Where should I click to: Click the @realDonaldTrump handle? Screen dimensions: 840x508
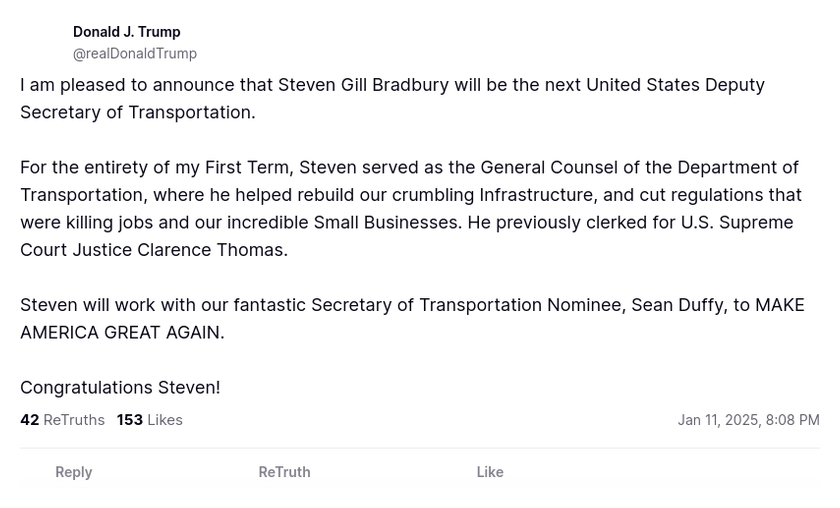[134, 54]
